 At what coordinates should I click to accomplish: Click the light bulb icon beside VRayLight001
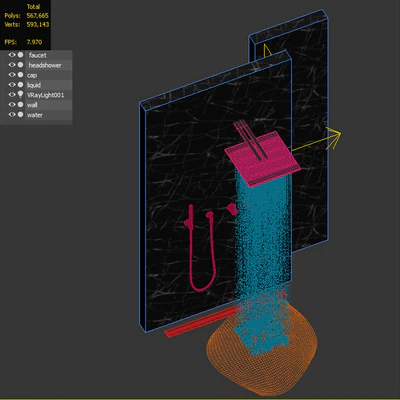21,94
